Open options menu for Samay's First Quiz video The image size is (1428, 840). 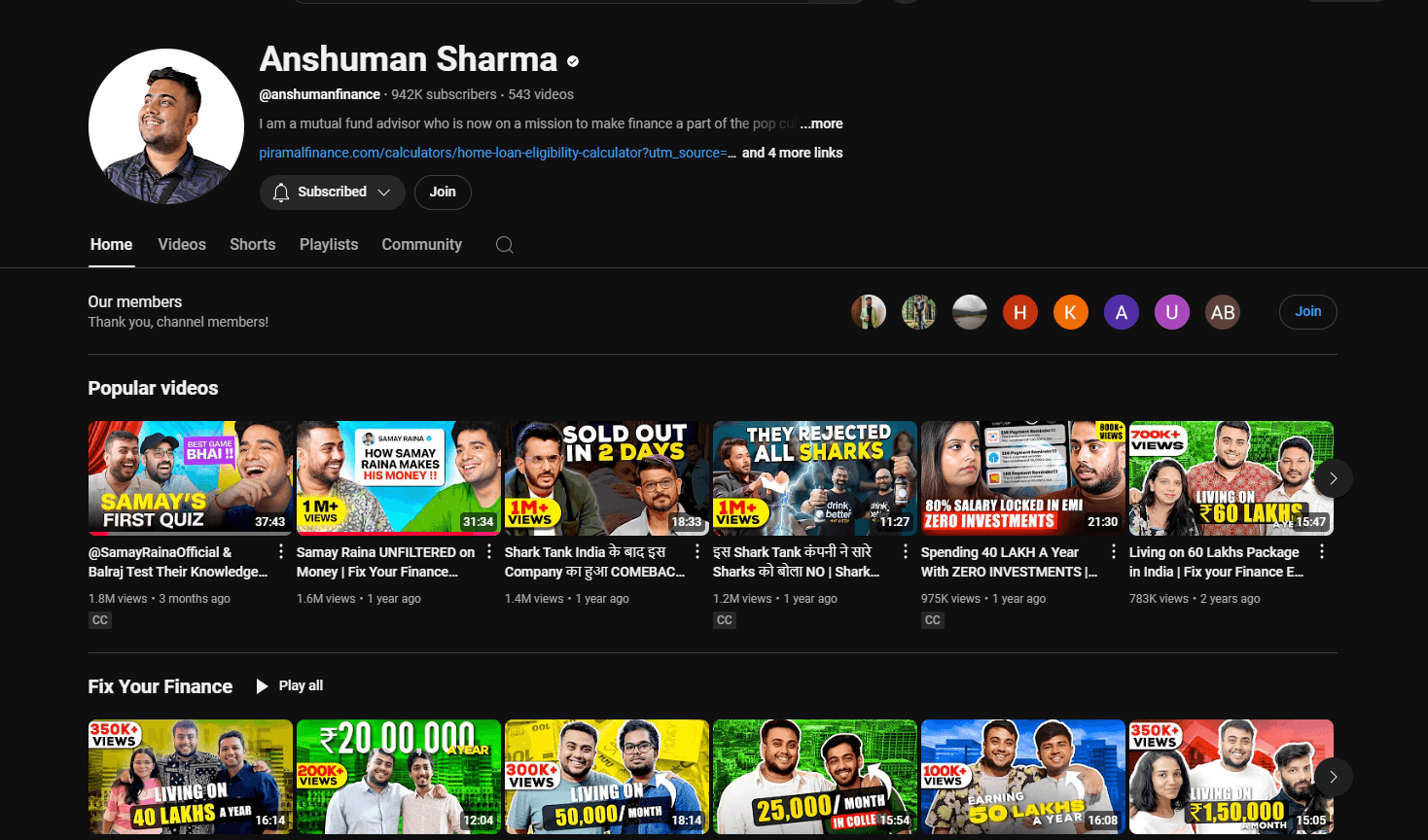pos(281,552)
